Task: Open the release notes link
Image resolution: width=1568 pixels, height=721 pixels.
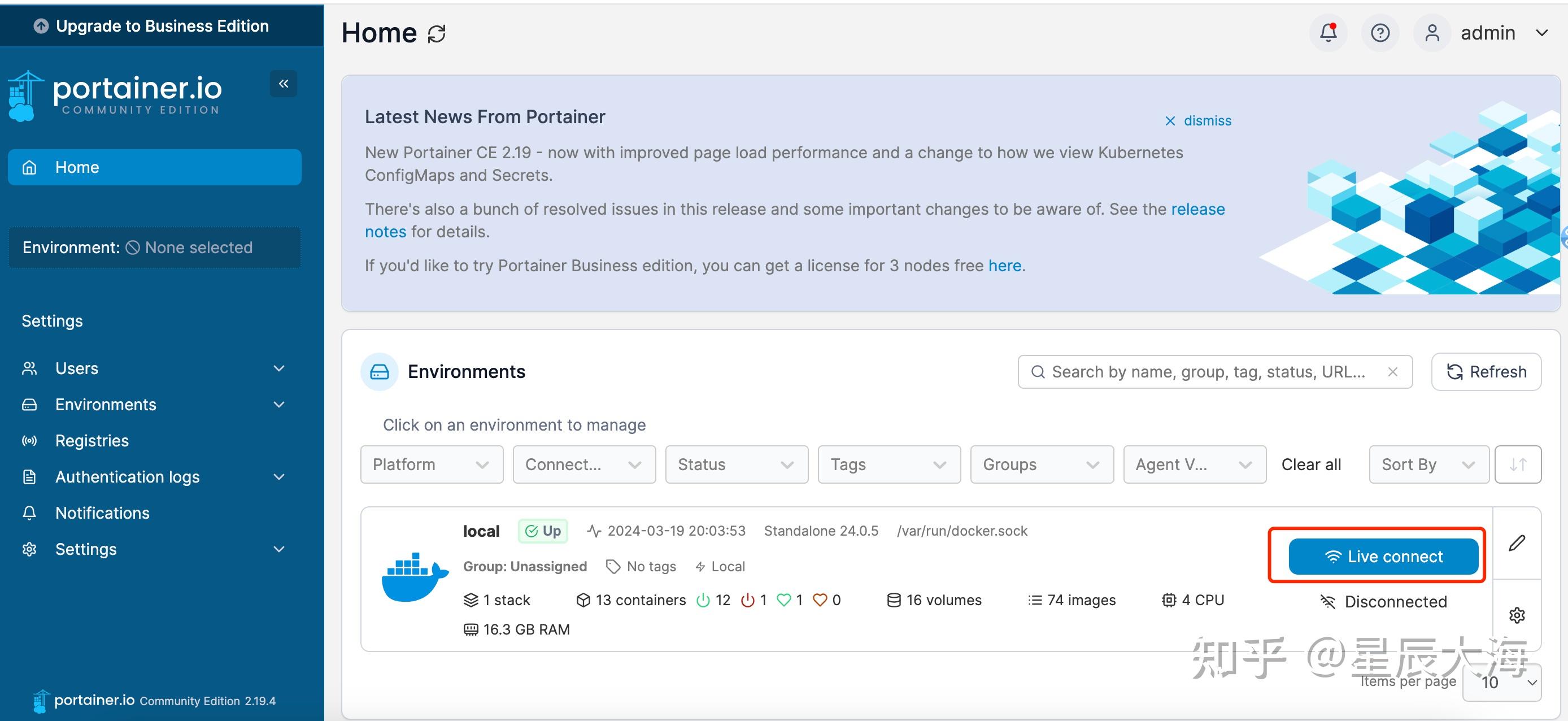Action: coord(1199,209)
